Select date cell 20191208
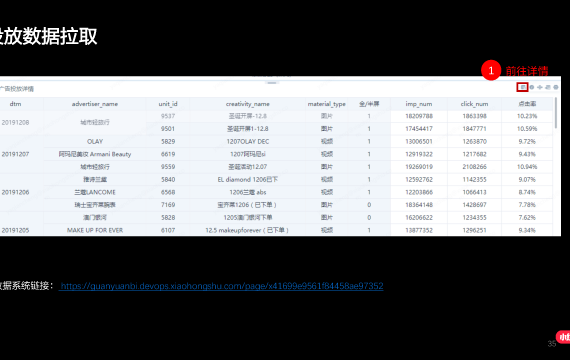The image size is (570, 360). 15,123
